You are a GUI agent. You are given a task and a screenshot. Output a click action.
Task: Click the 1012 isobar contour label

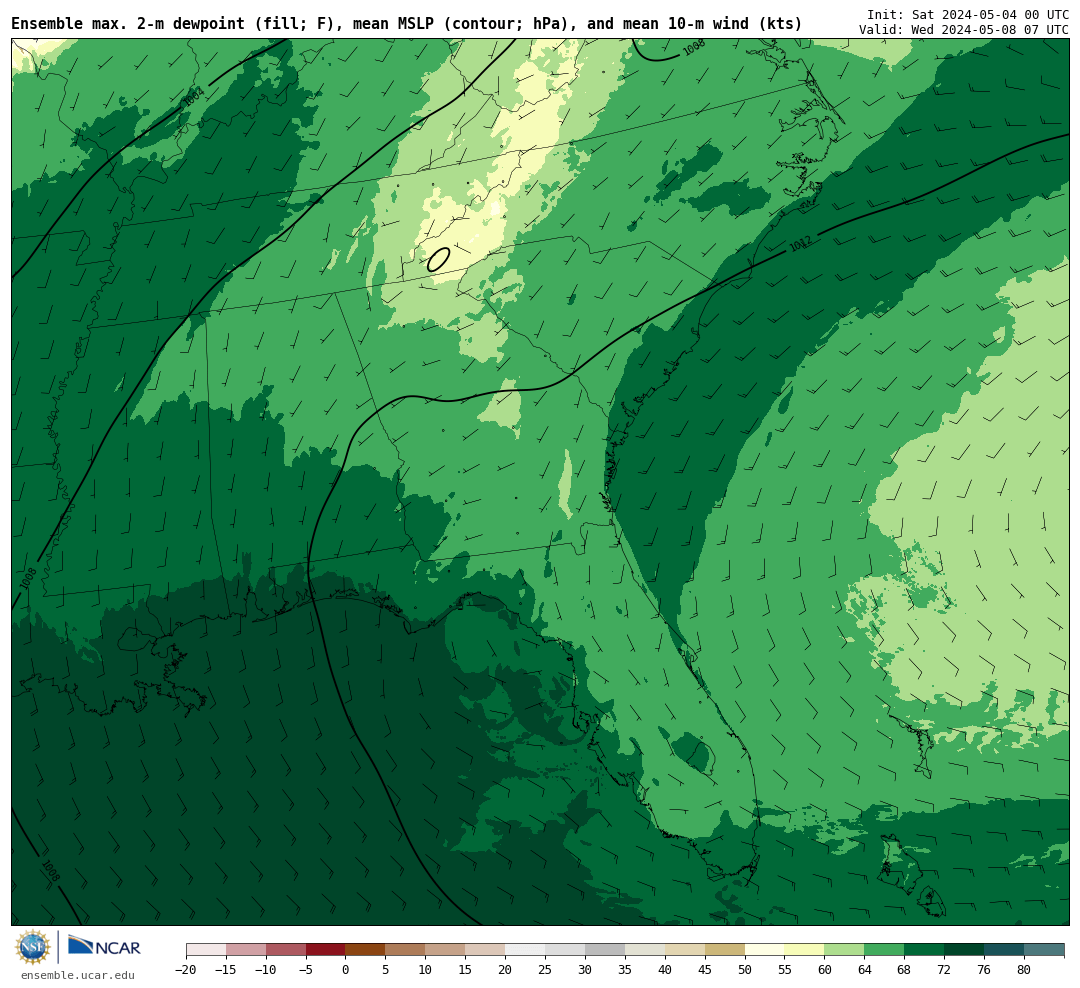(800, 243)
